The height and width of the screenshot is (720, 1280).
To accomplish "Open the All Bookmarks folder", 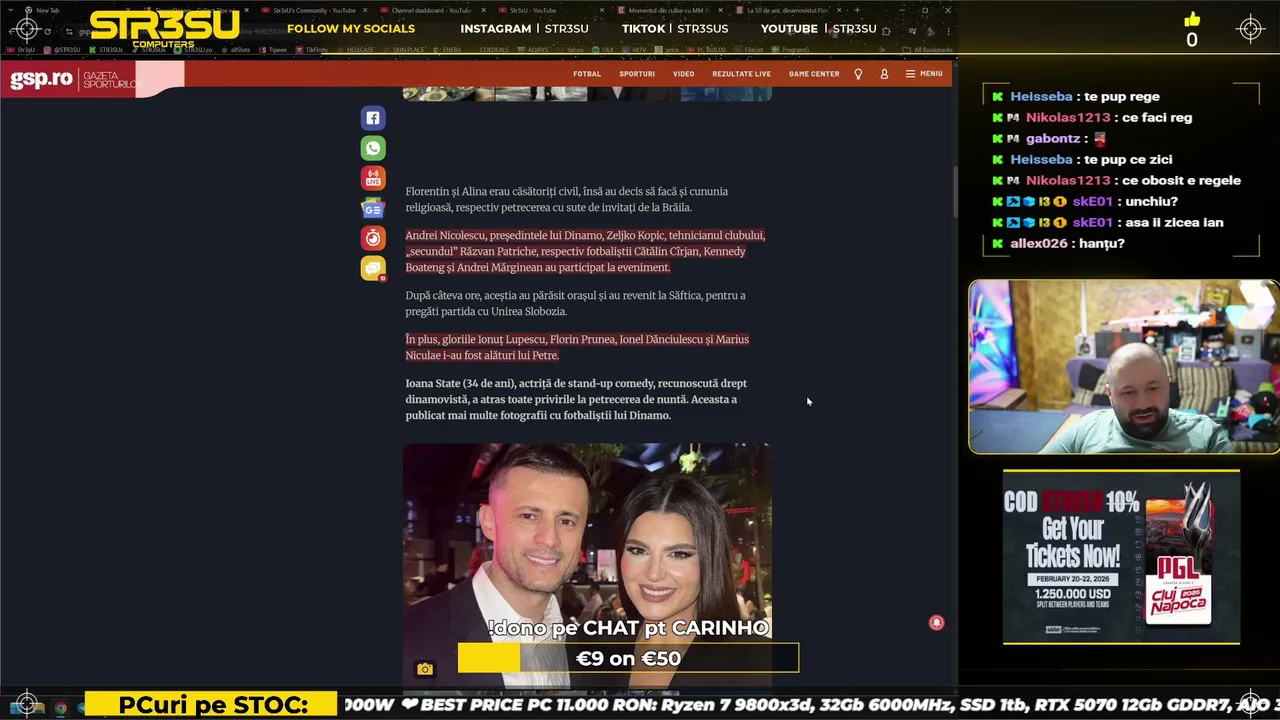I will coord(927,49).
